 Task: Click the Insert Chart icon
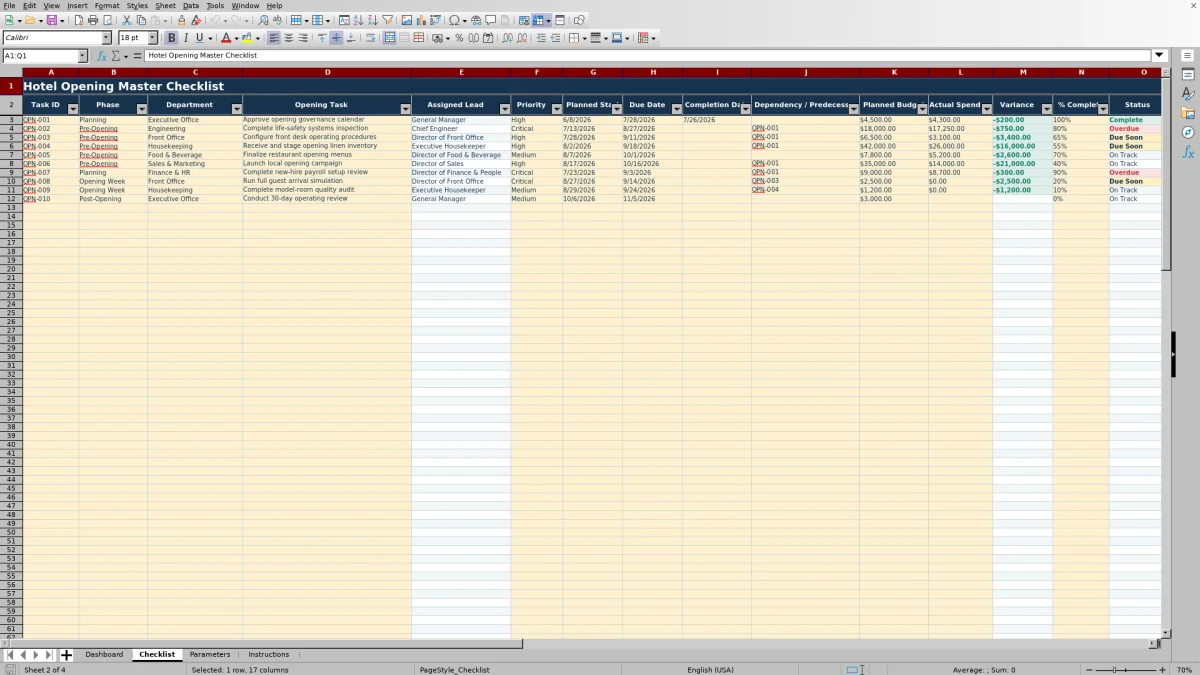[x=420, y=20]
